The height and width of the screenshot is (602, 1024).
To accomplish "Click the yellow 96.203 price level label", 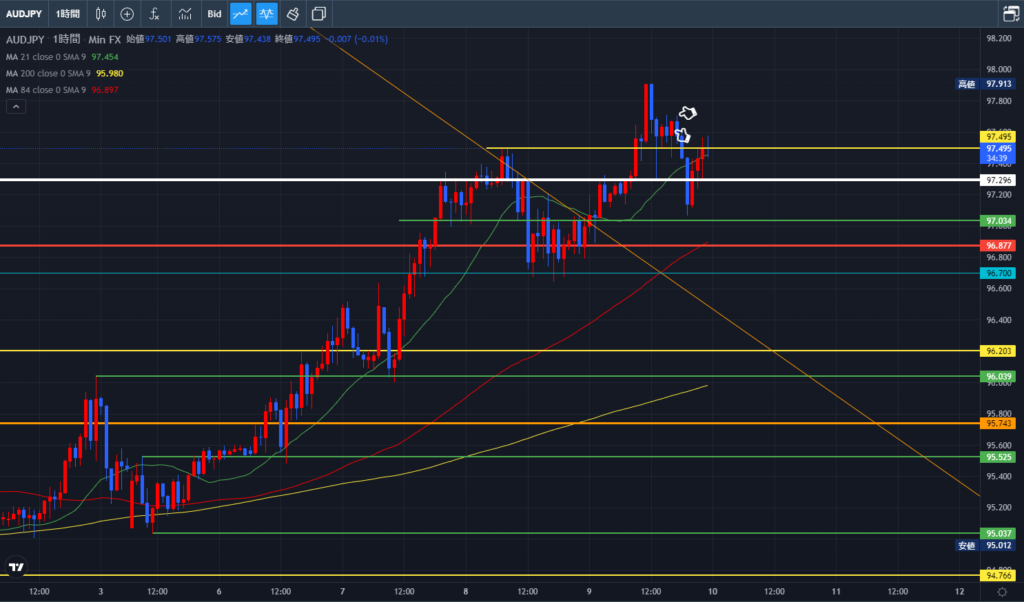I will click(1000, 351).
